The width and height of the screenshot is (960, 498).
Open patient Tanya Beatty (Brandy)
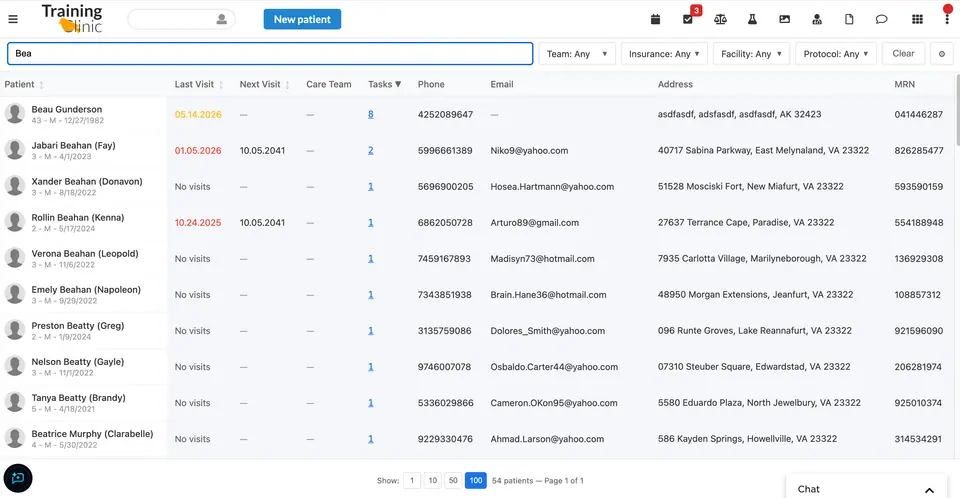click(78, 398)
